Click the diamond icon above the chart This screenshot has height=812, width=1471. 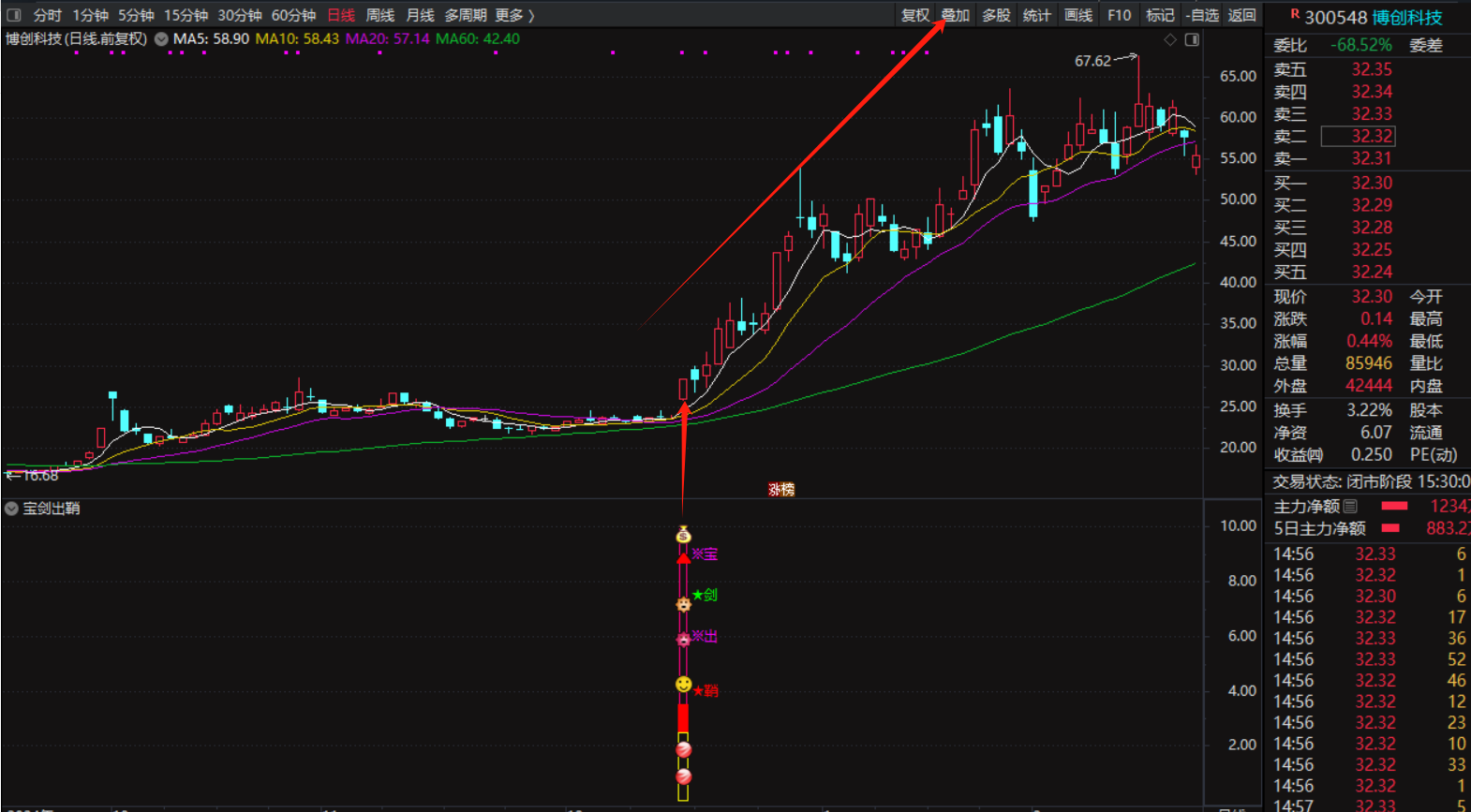click(x=1169, y=39)
